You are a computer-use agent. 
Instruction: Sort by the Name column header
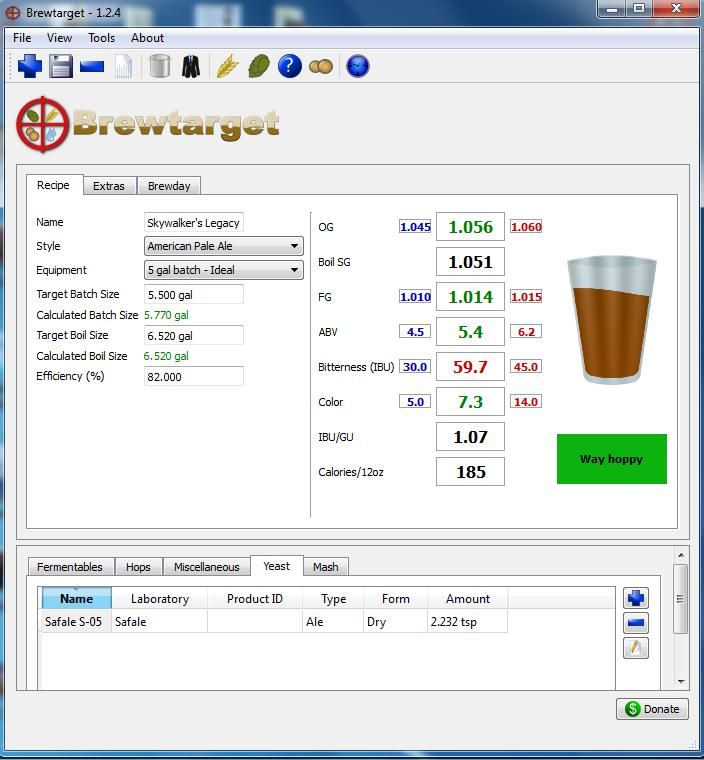(77, 599)
